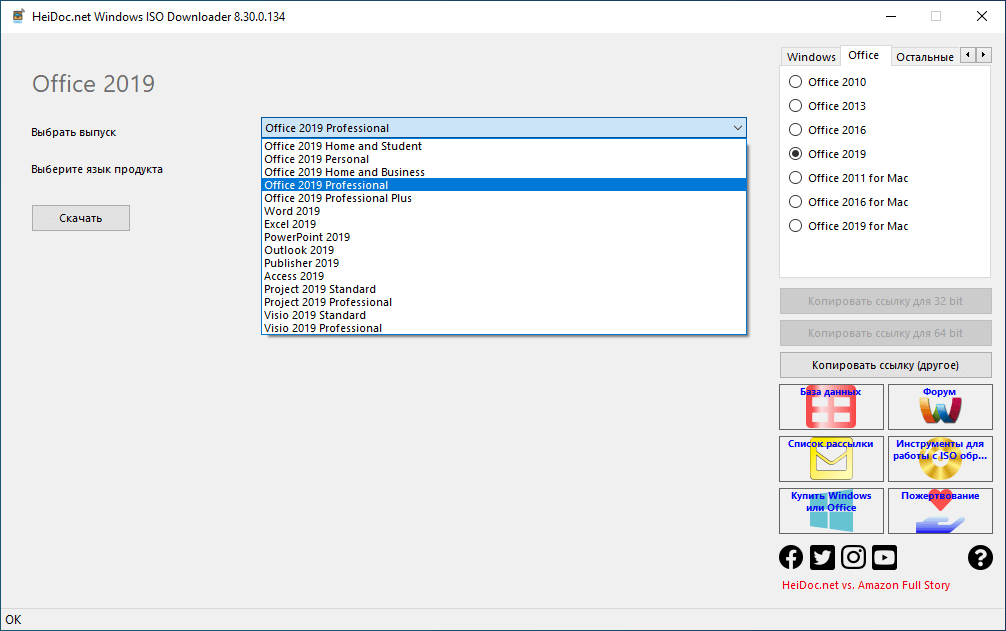Open the YouTube icon link
Viewport: 1006px width, 631px height.
(x=884, y=557)
